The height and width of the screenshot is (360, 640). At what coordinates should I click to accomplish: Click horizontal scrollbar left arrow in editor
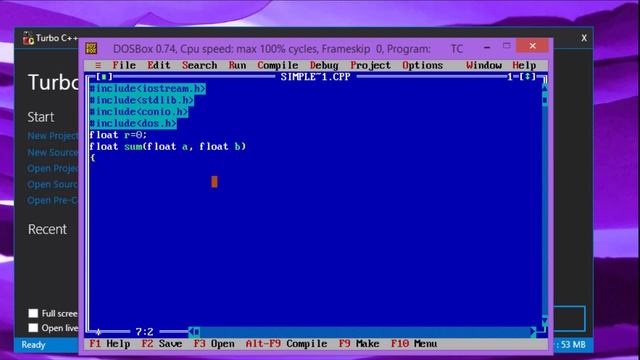191,332
